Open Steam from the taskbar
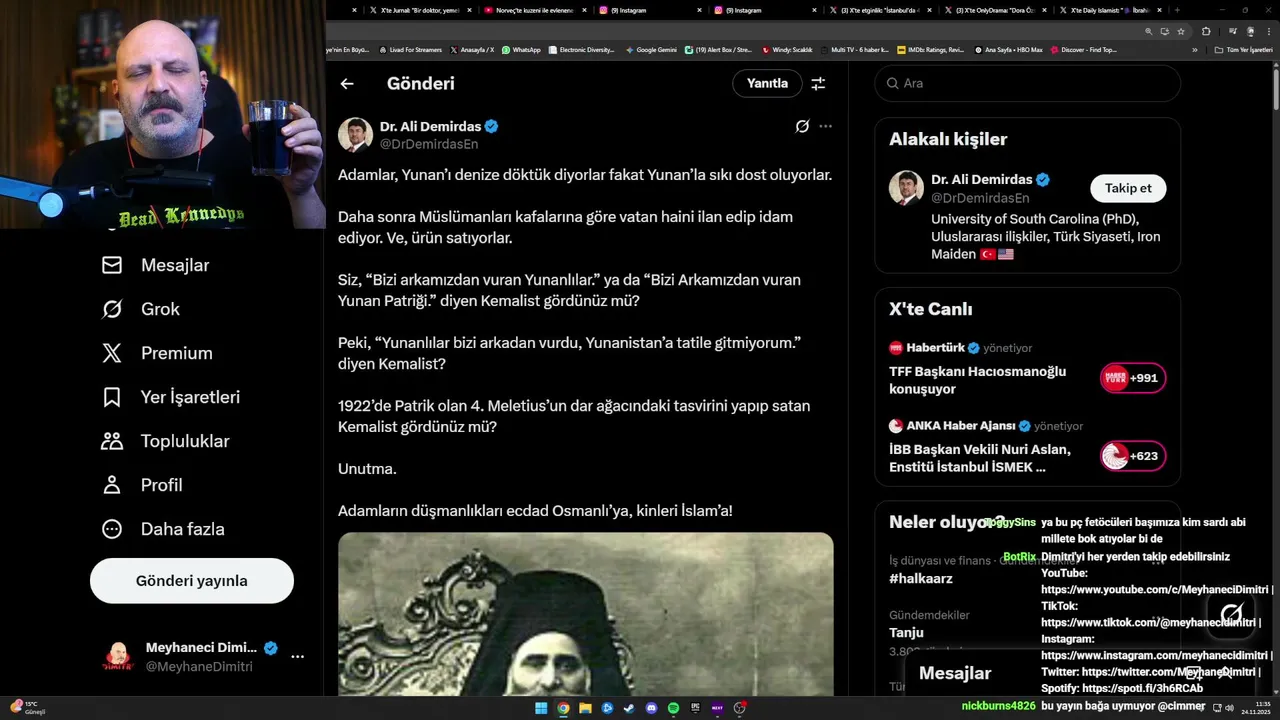 (x=629, y=708)
